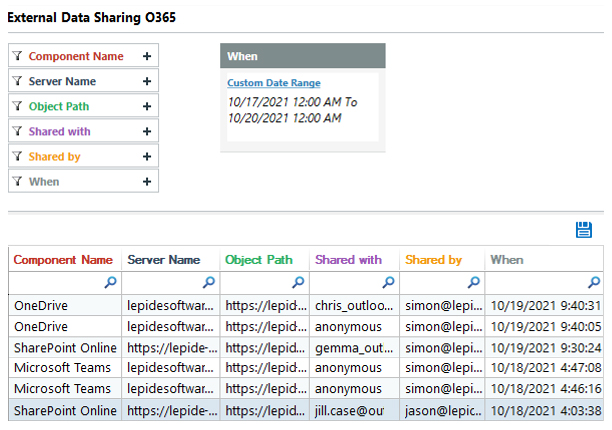The image size is (612, 430).
Task: Select the SharePoint Online row with gemma_out...
Action: click(306, 347)
